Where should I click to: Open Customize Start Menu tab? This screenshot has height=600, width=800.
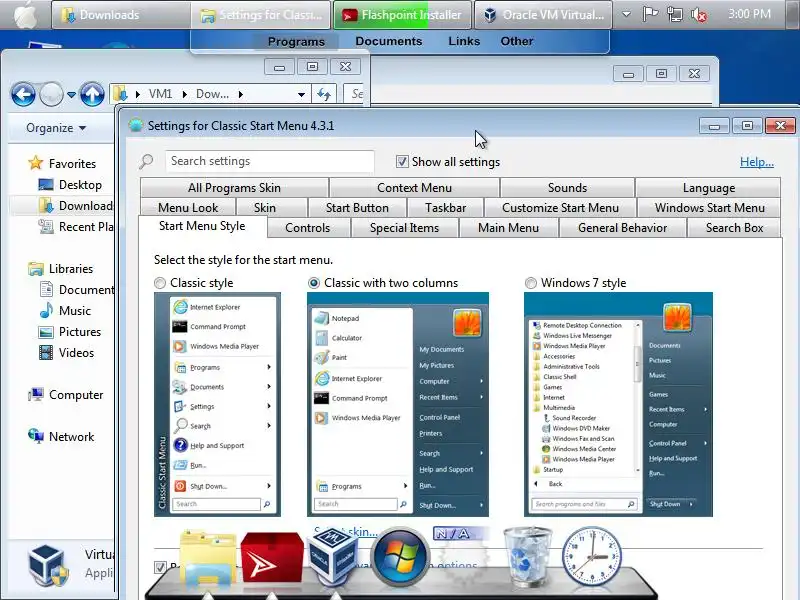(x=560, y=208)
